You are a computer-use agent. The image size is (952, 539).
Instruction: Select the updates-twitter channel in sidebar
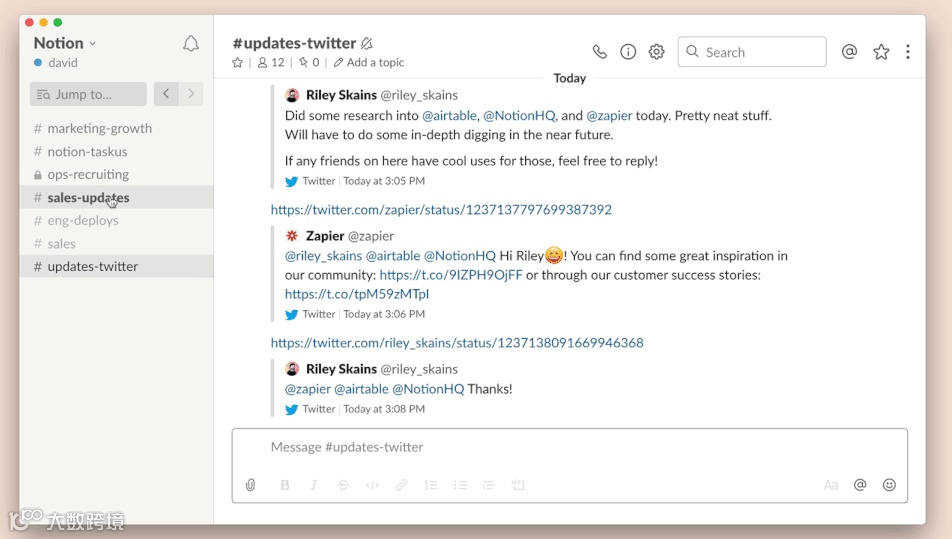(x=117, y=266)
